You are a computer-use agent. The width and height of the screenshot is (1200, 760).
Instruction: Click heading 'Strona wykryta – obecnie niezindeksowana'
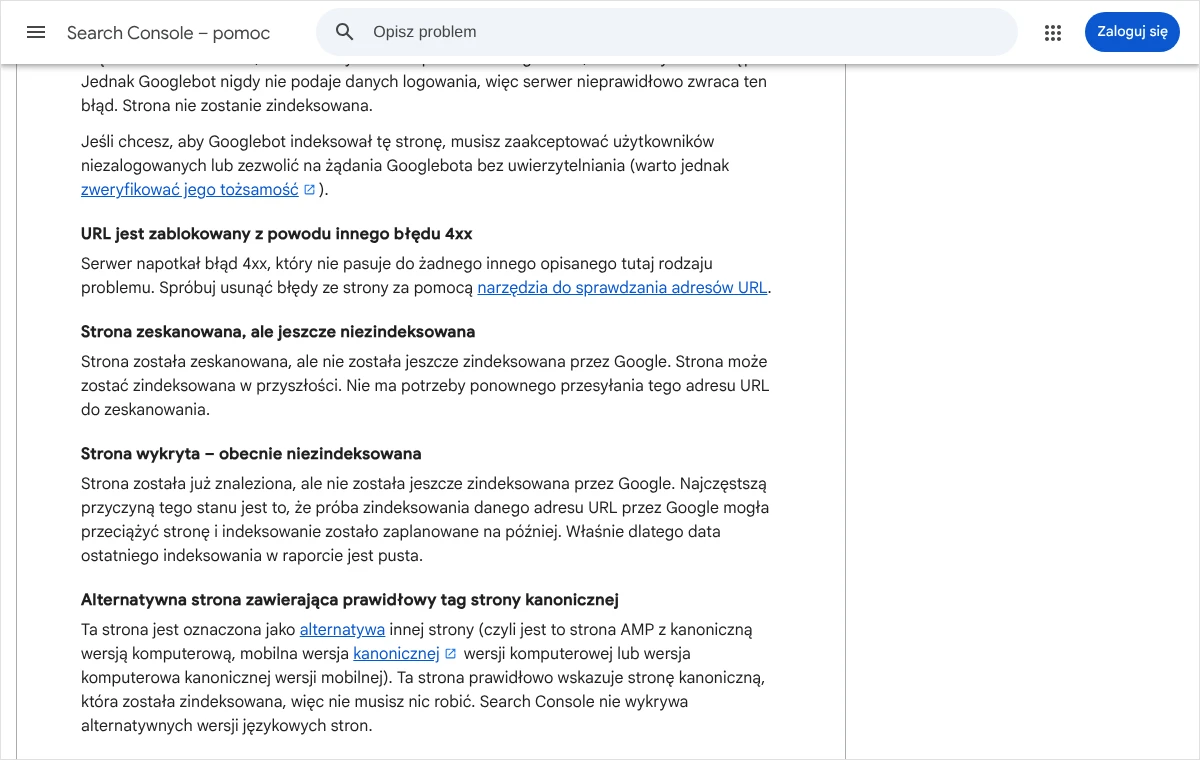[251, 453]
